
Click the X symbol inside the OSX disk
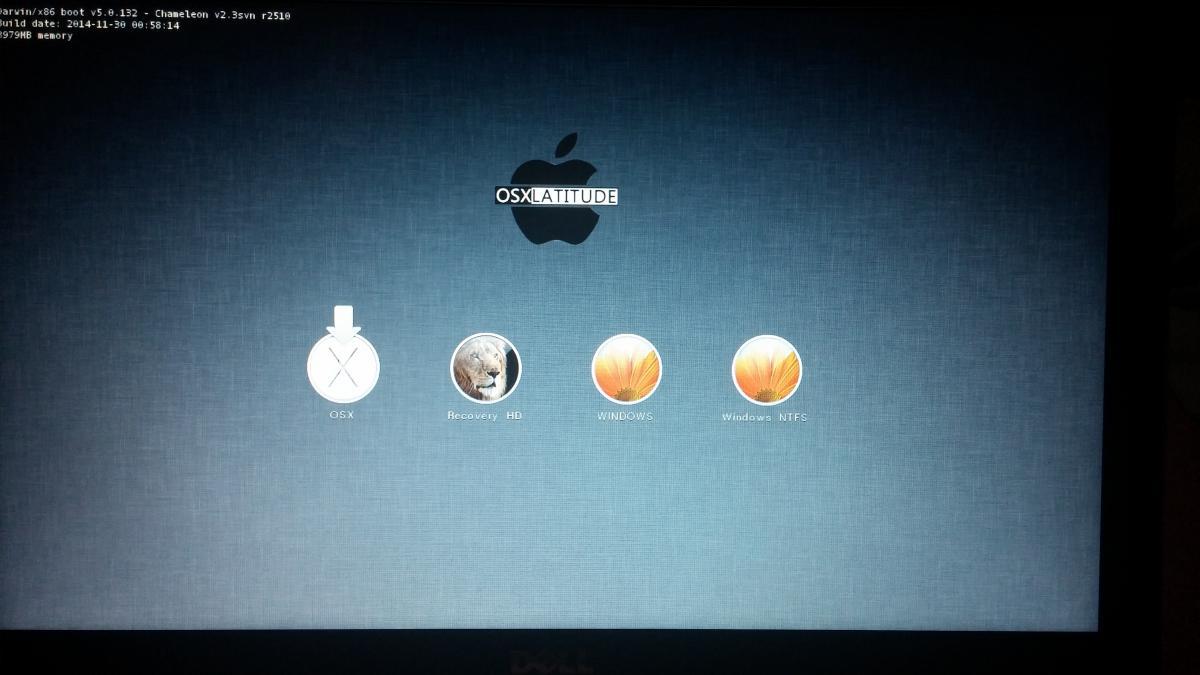click(343, 372)
